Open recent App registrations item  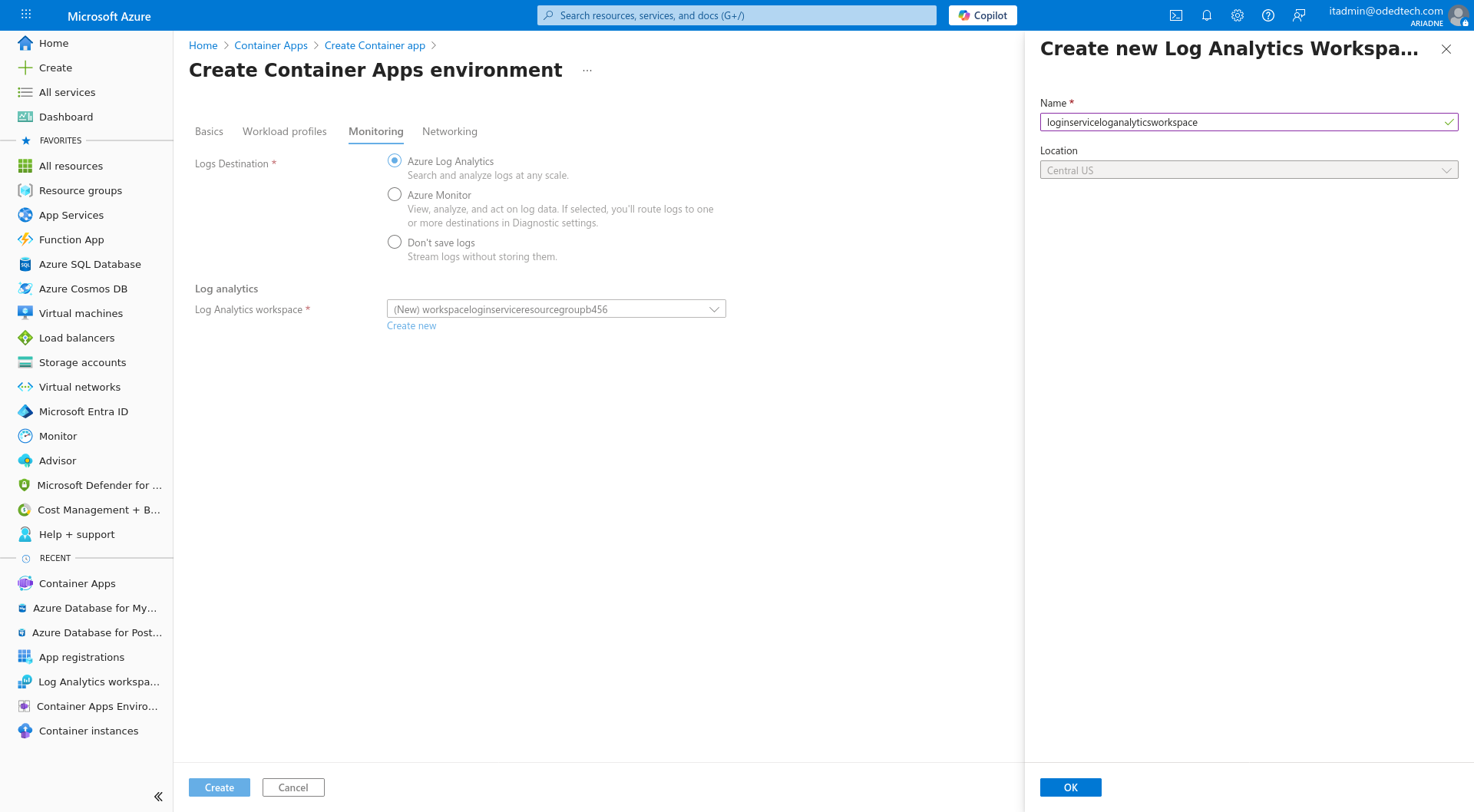(x=87, y=657)
